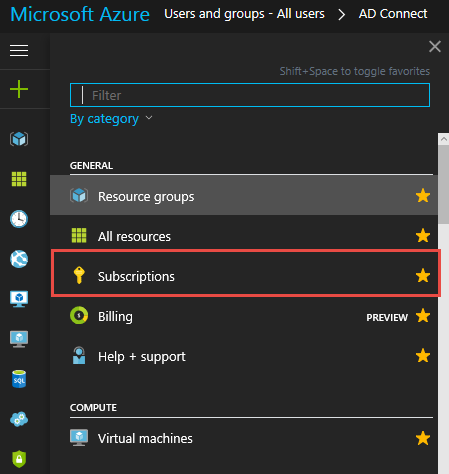Expand the hamburger menu in sidebar
449x474 pixels.
[19, 51]
